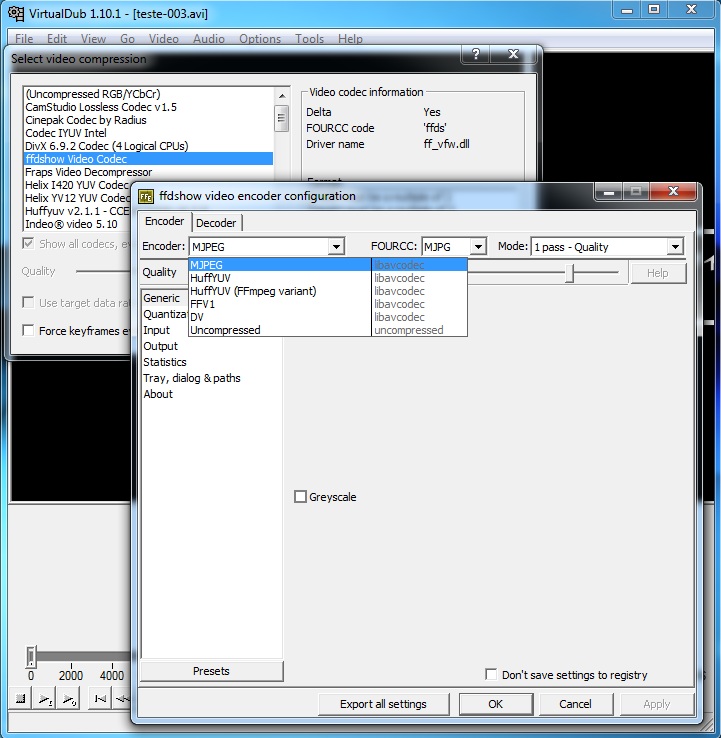Select ffdshow Video Codec entry

click(149, 159)
